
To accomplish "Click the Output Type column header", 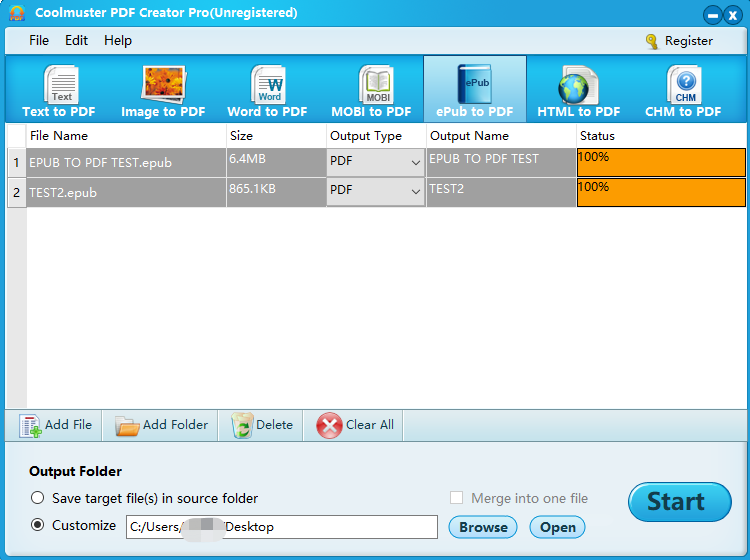I will tap(376, 136).
